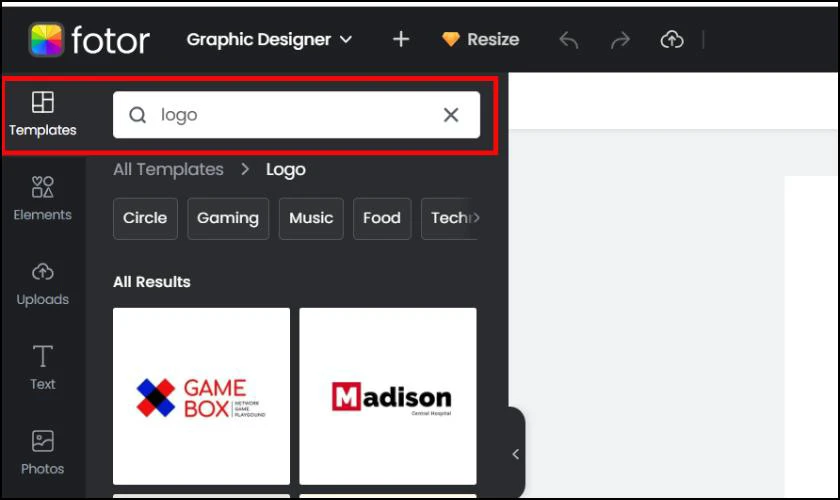Open the Templates sidebar tab
This screenshot has height=500, width=840.
43,114
